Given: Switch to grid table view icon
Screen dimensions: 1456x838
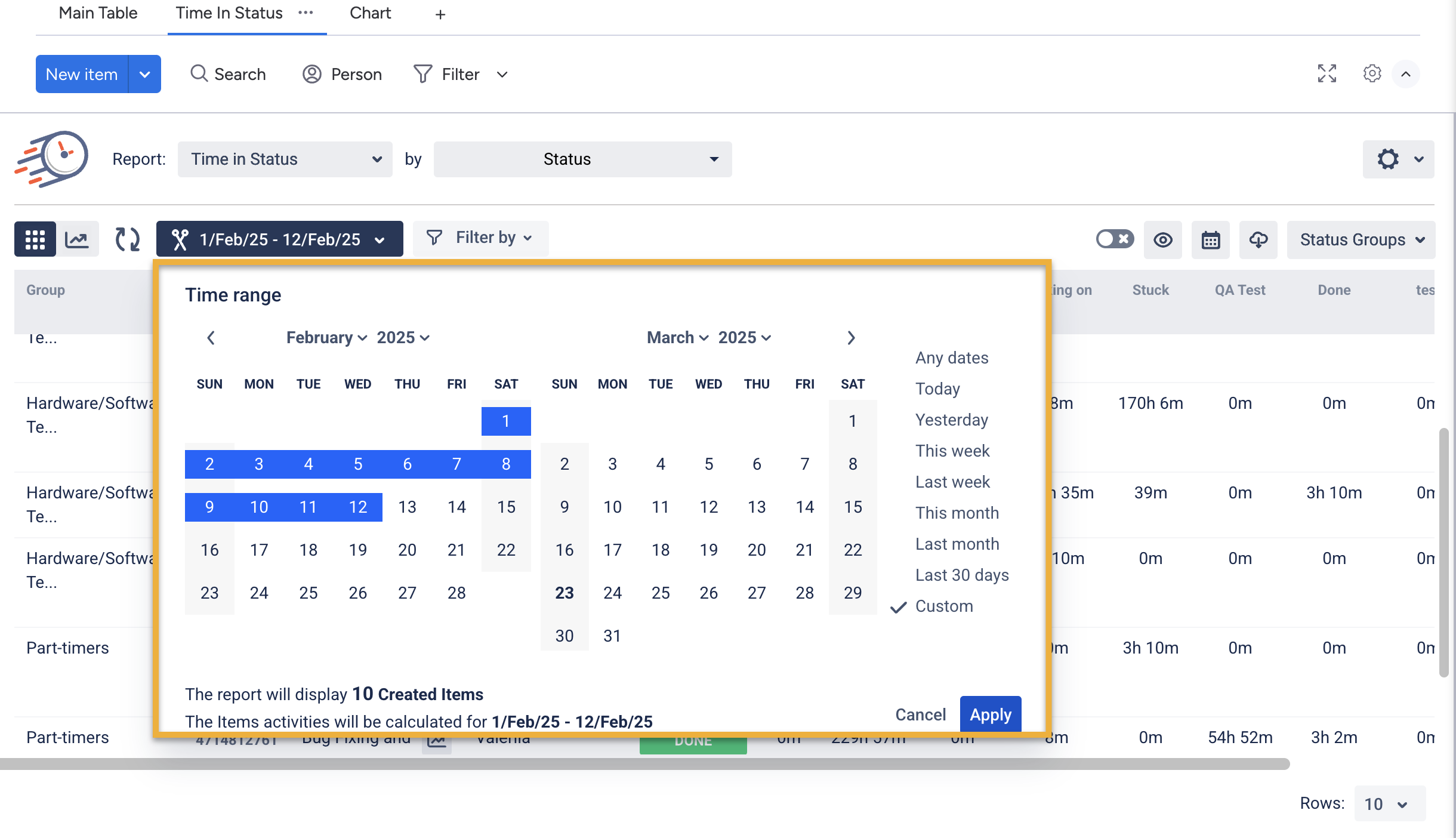Looking at the screenshot, I should (x=35, y=239).
